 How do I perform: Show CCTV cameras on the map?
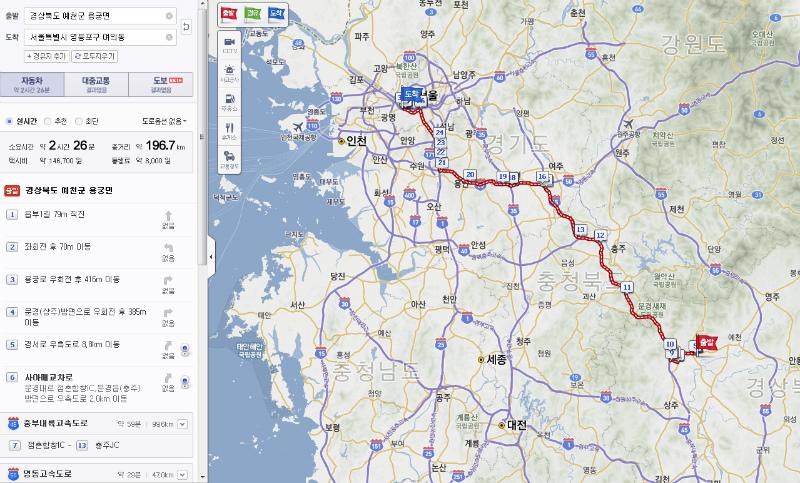pos(229,43)
